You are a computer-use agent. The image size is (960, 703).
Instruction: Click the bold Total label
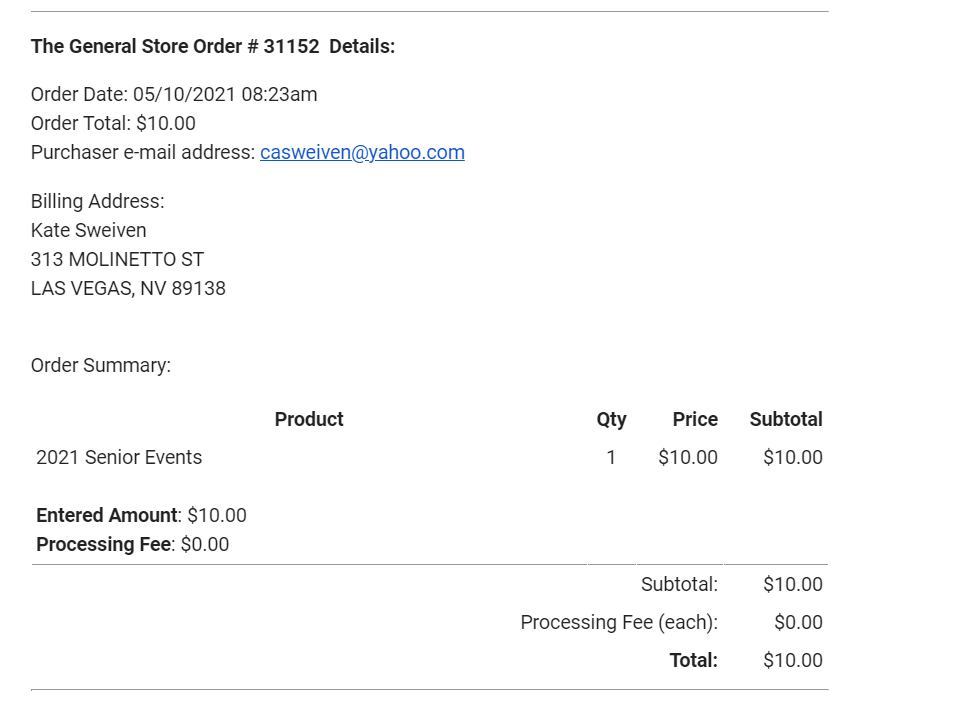point(694,661)
